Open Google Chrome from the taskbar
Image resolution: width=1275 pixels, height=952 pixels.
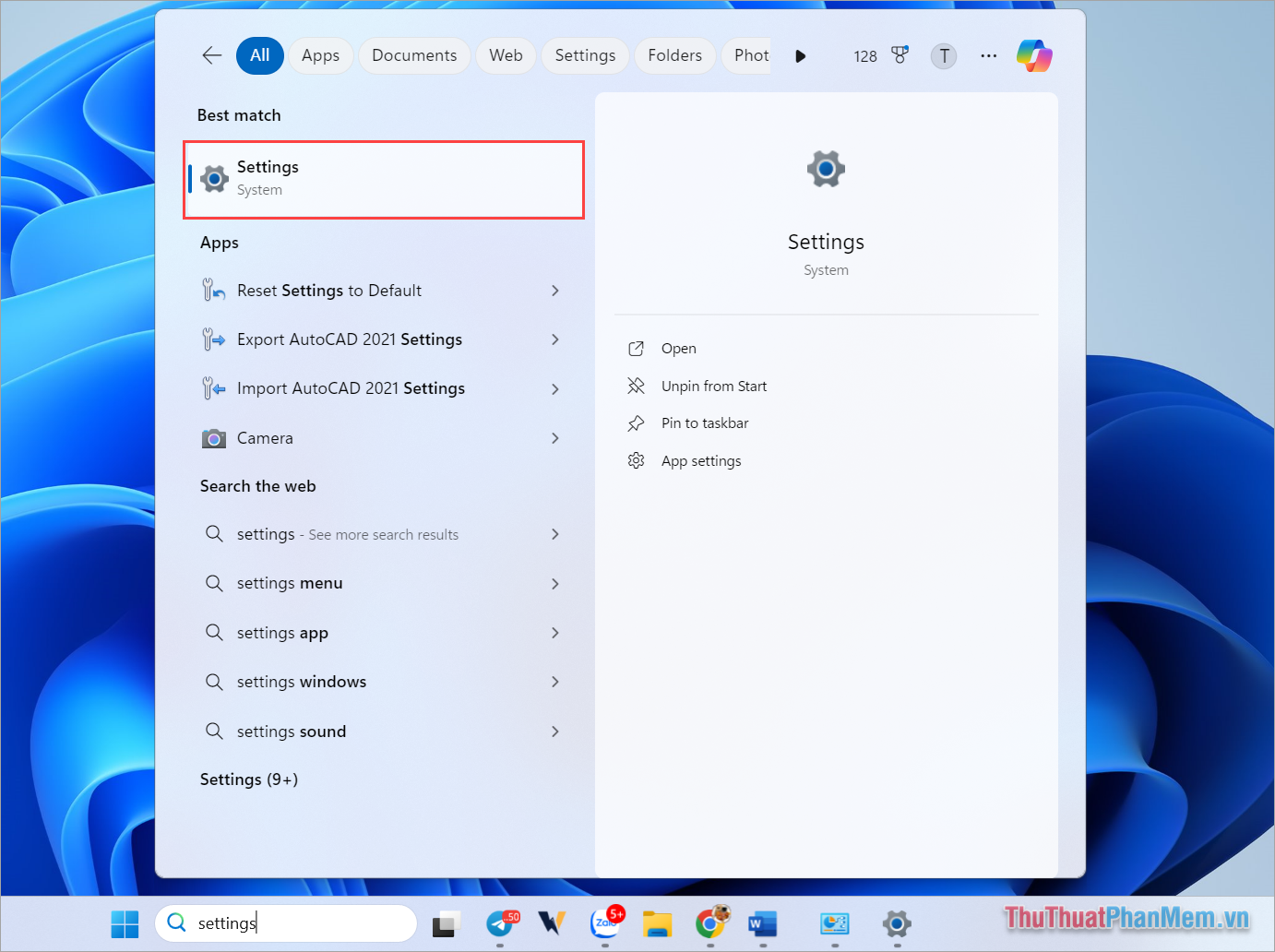[711, 923]
